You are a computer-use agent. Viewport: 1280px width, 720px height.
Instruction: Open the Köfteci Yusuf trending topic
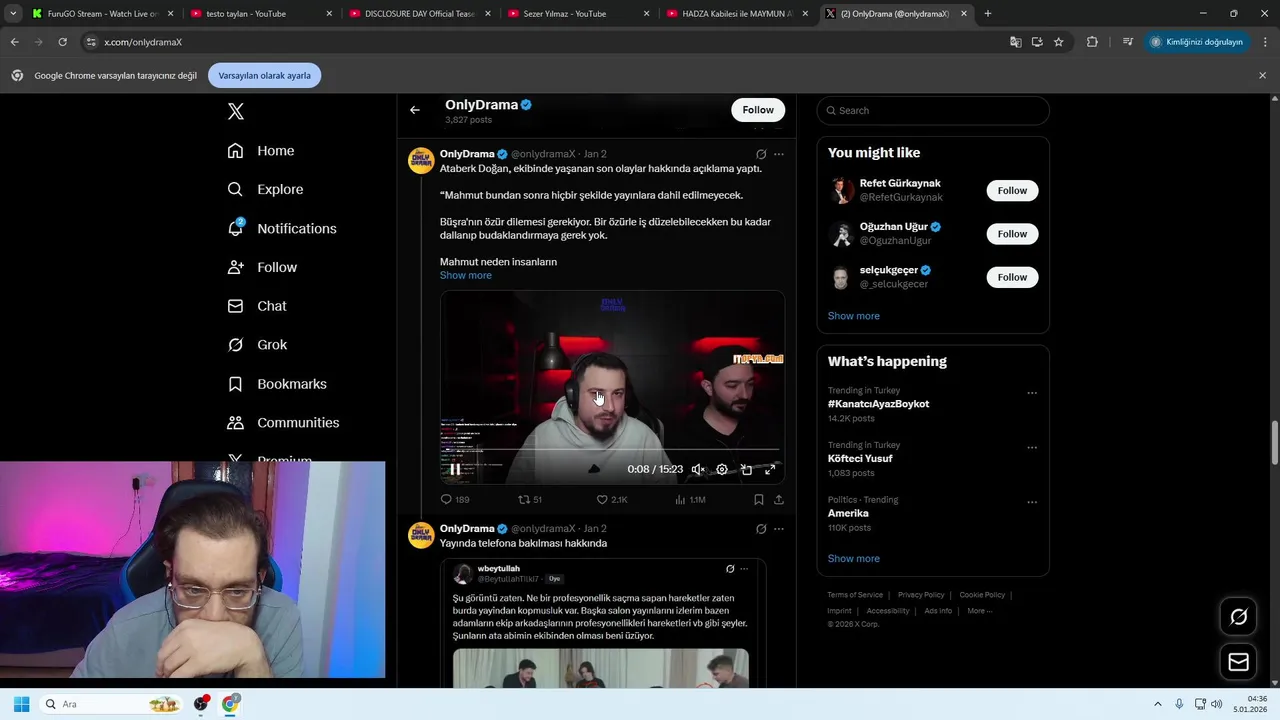point(860,459)
